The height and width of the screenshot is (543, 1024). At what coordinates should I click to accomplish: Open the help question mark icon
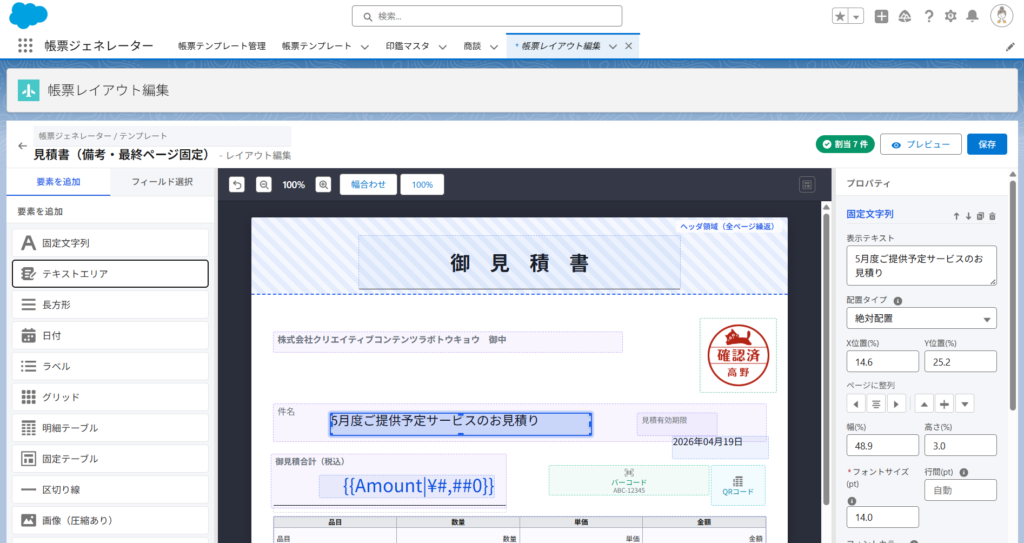(x=929, y=16)
